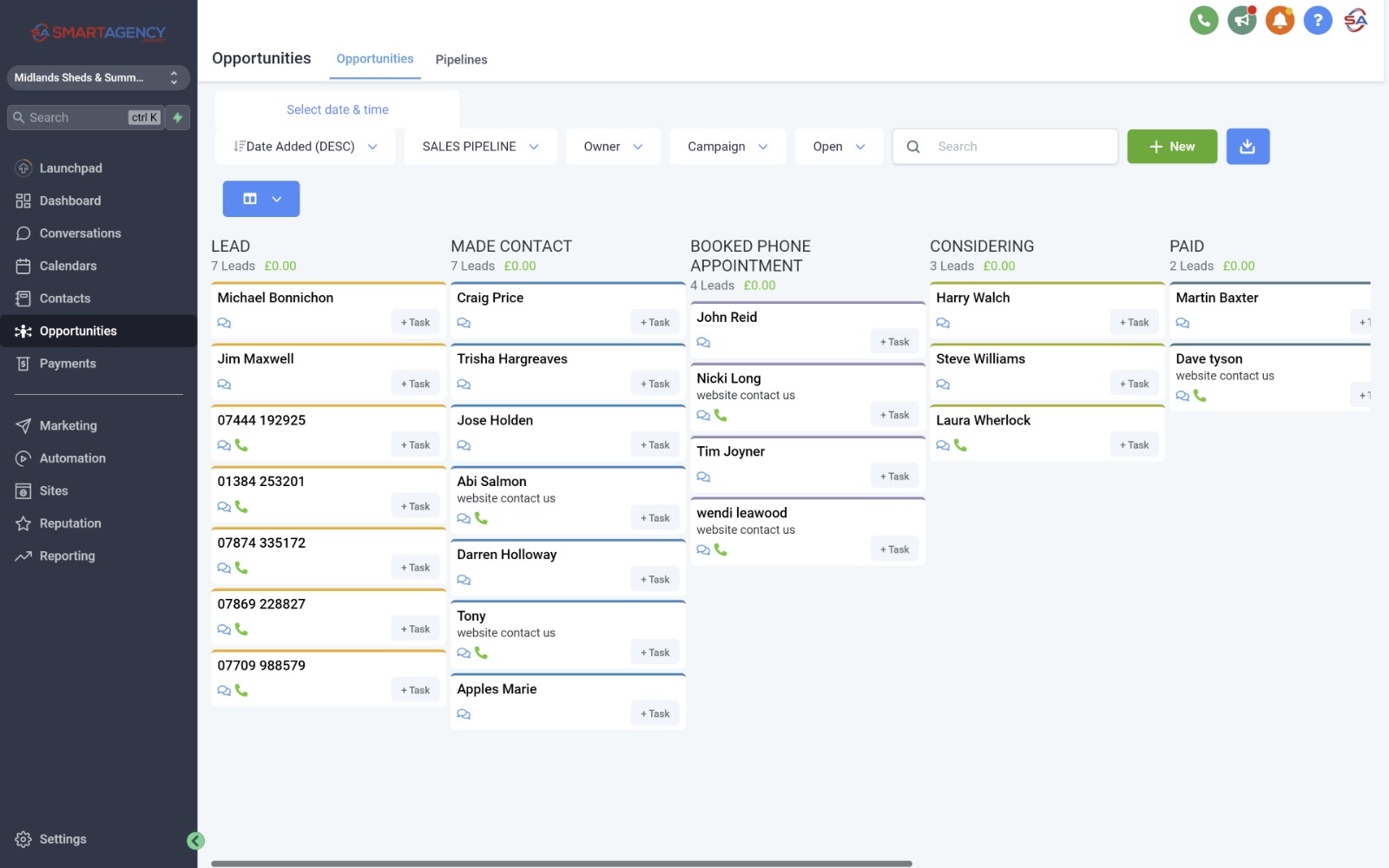Image resolution: width=1389 pixels, height=868 pixels.
Task: Expand the Midlands Sheds account switcher
Action: (98, 77)
